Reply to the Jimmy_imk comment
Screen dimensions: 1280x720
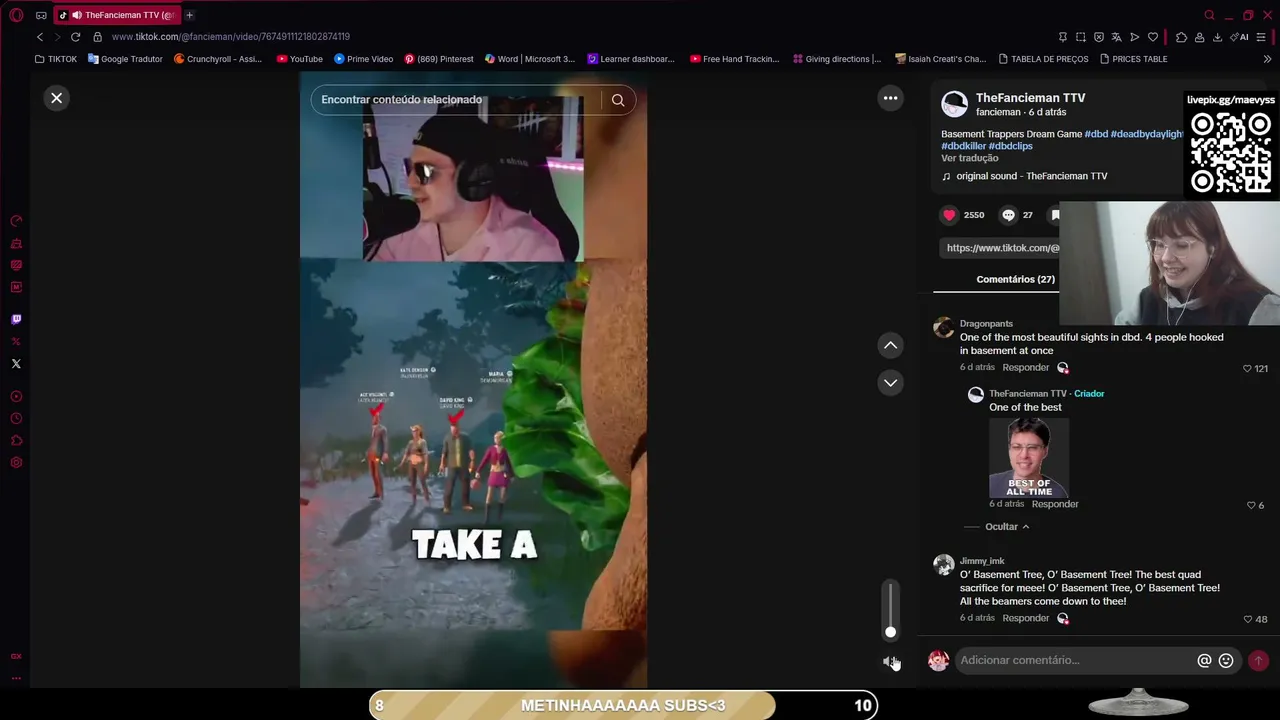click(x=1025, y=618)
